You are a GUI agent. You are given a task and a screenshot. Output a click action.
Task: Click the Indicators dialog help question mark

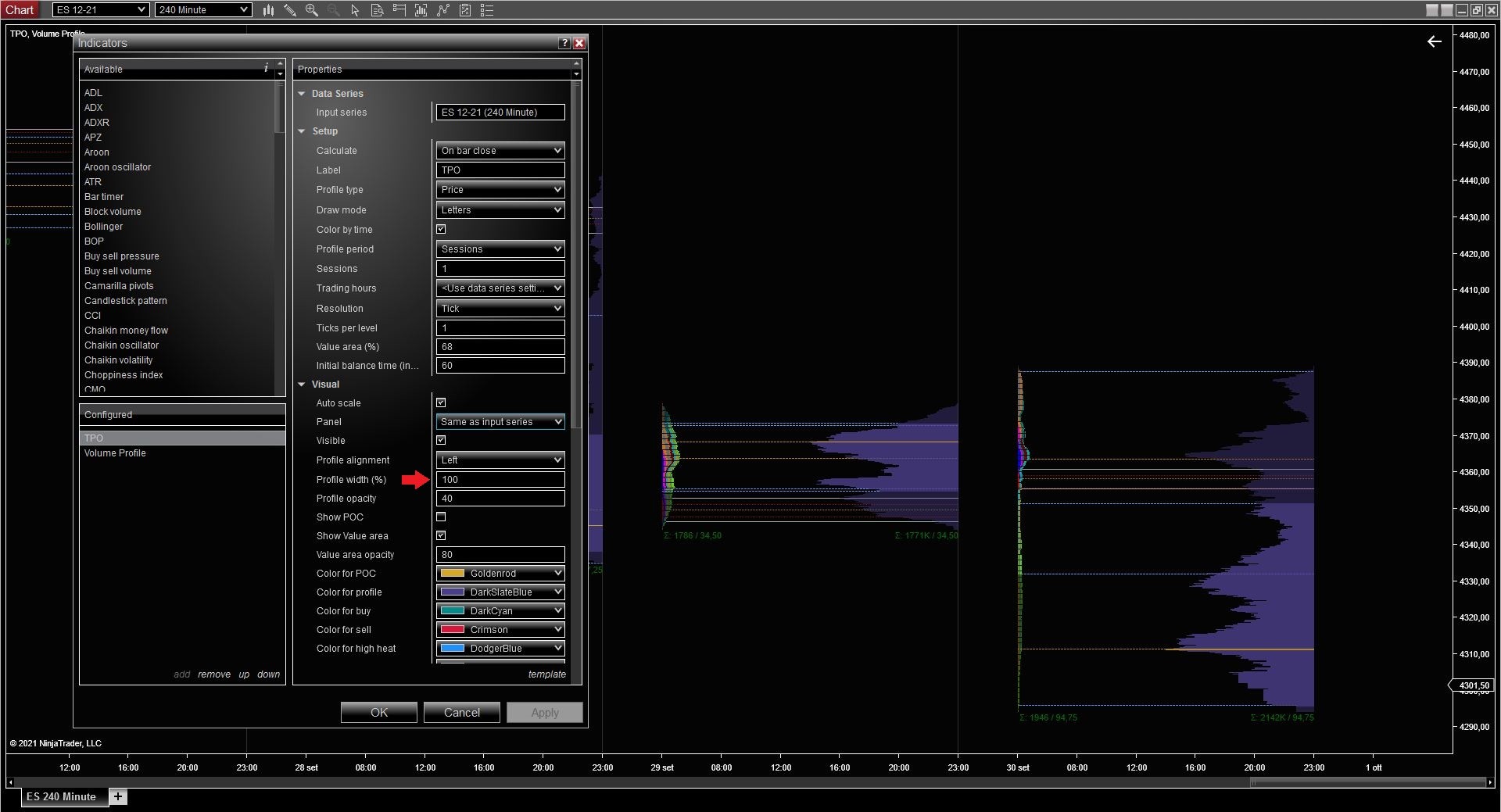564,43
